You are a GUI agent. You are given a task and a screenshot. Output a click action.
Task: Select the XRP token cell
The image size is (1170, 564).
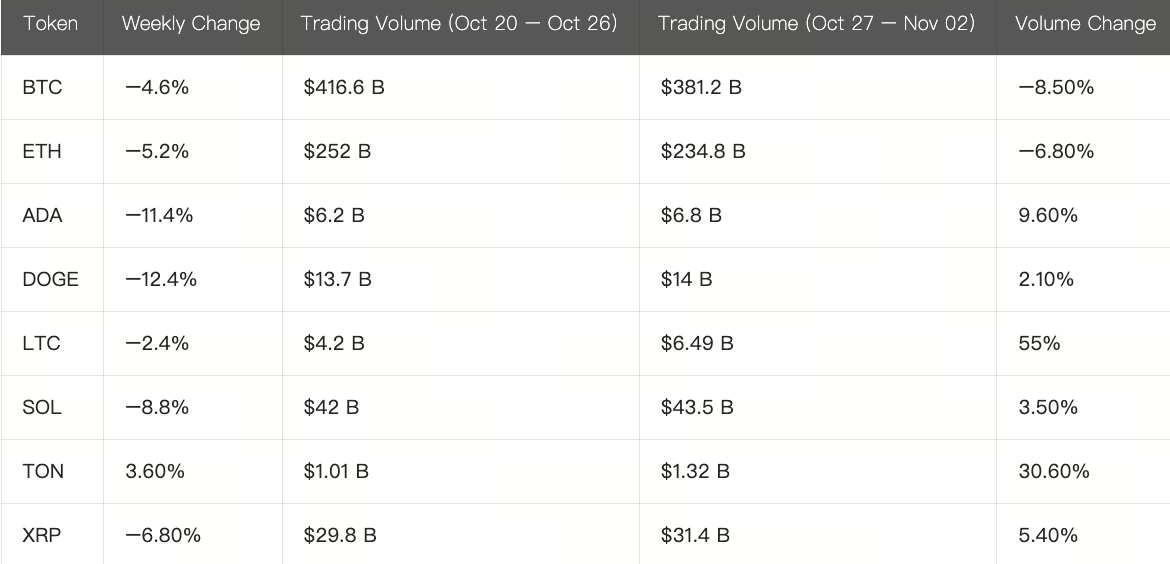[x=42, y=536]
